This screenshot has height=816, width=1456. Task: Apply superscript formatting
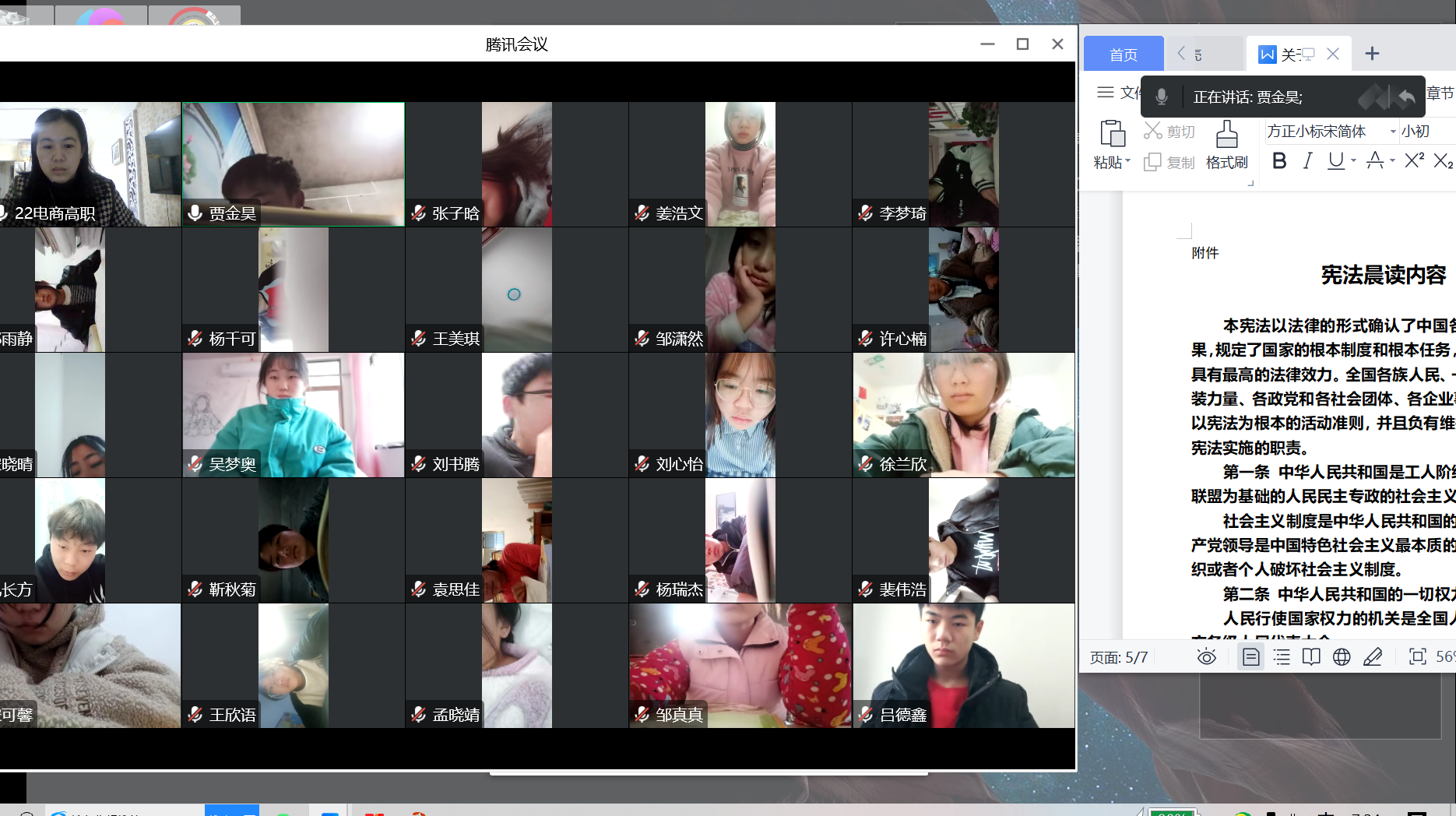(1414, 160)
